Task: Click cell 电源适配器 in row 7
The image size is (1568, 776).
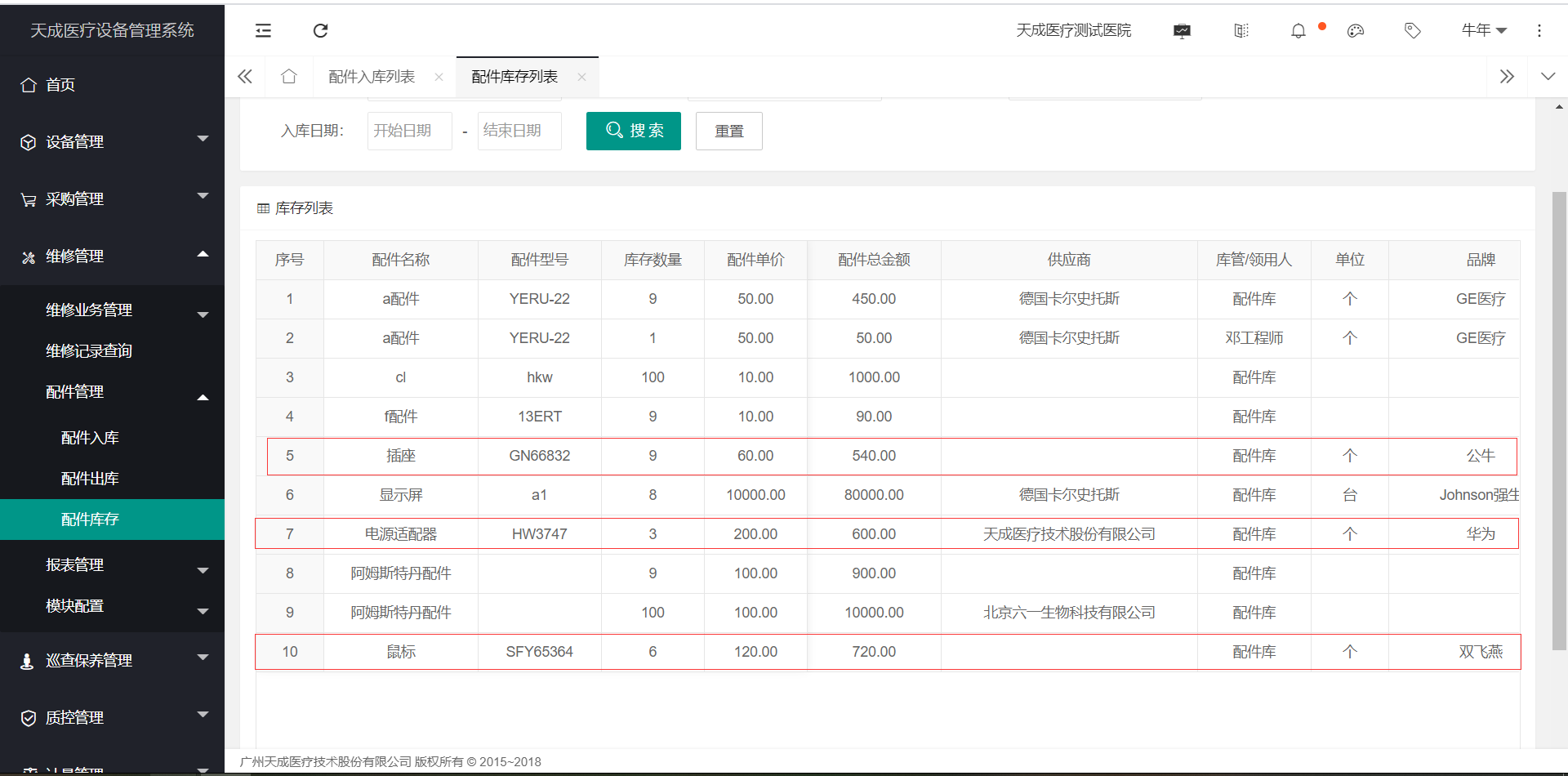Action: [x=401, y=534]
